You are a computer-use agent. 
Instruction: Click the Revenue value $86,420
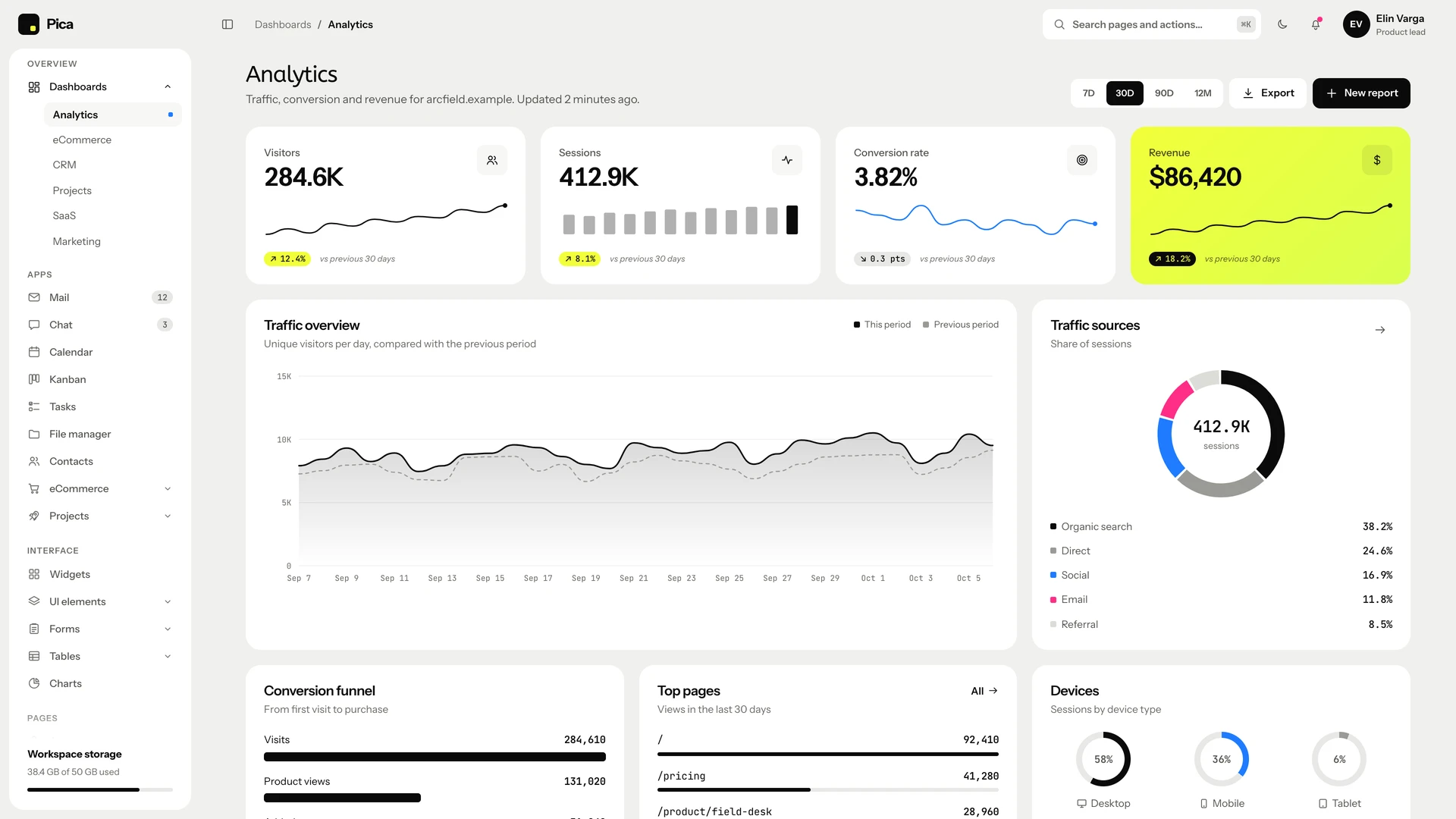[x=1195, y=177]
